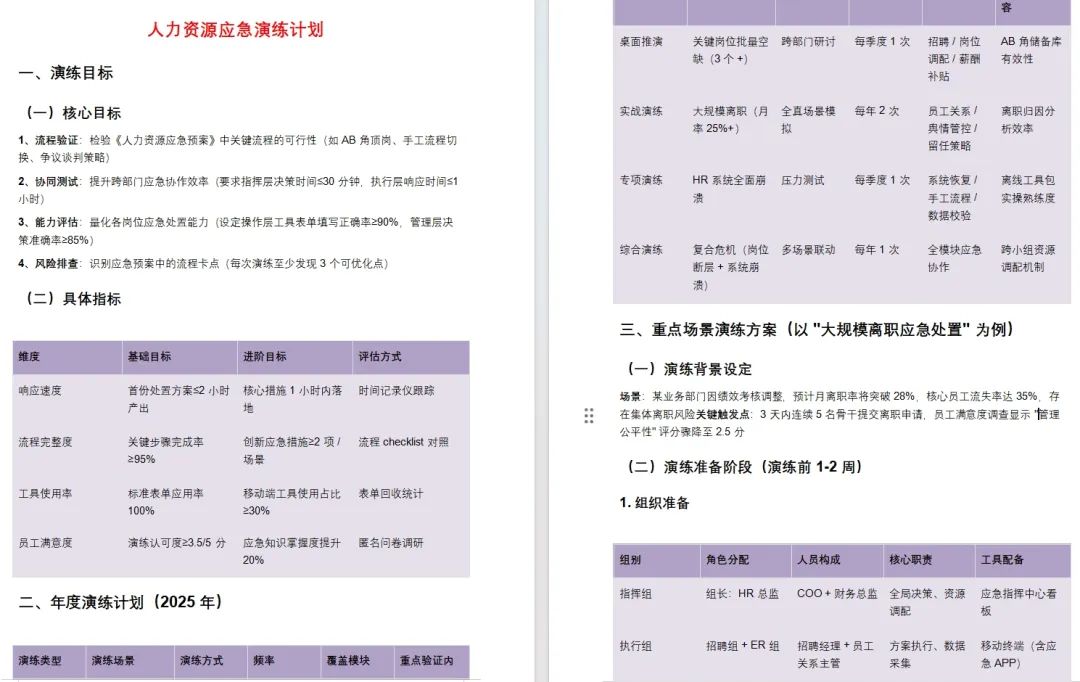Click the cell 响应速度
This screenshot has height=682, width=1080.
pyautogui.click(x=40, y=391)
